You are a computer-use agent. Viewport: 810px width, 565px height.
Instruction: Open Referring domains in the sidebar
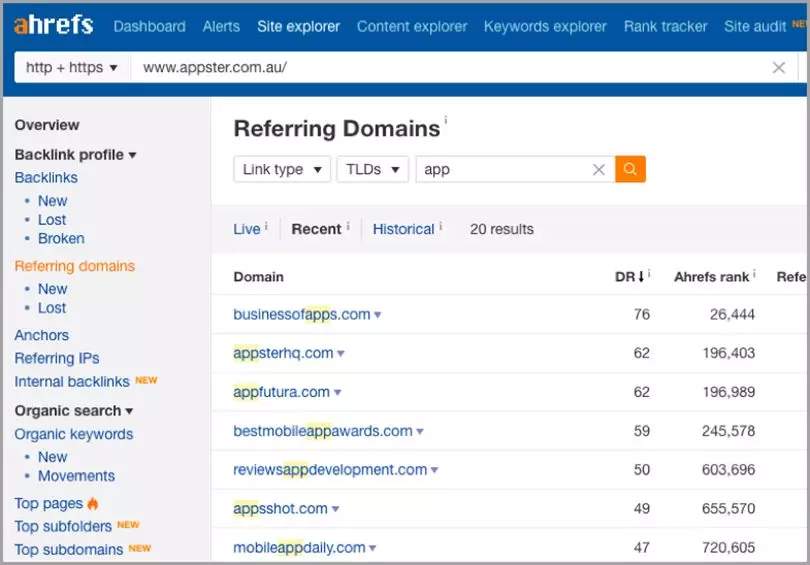74,266
